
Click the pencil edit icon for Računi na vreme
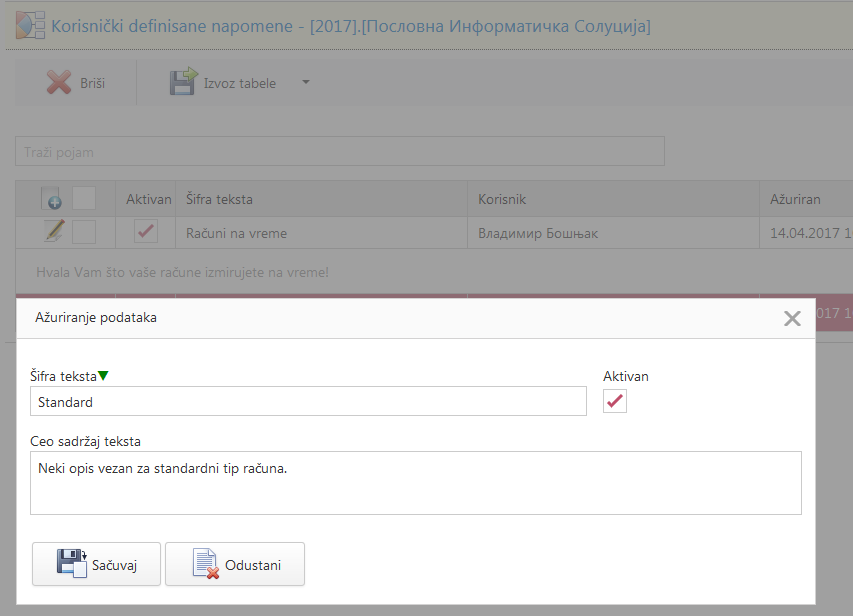pyautogui.click(x=54, y=232)
